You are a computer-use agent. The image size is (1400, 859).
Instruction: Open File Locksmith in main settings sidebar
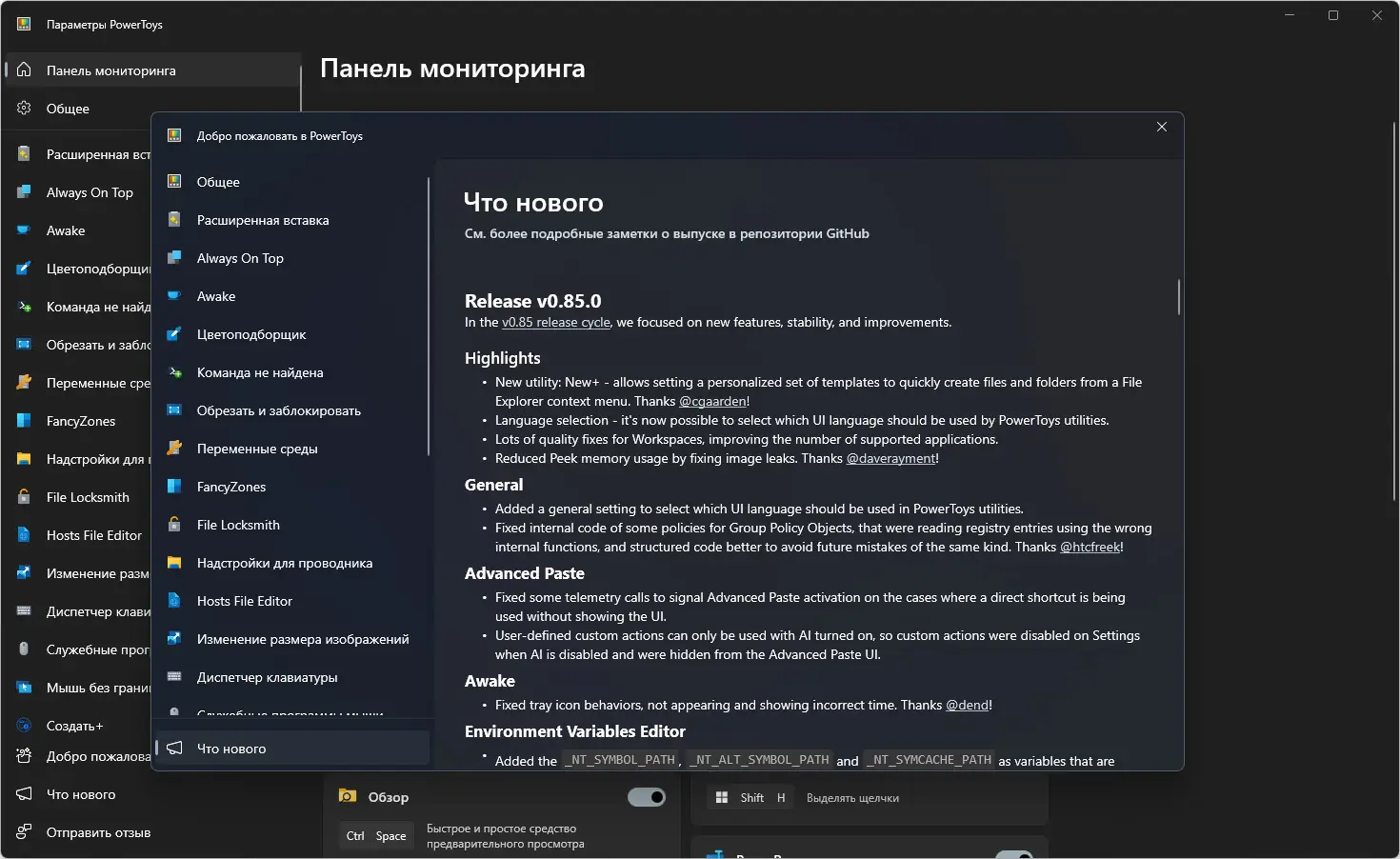point(78,497)
